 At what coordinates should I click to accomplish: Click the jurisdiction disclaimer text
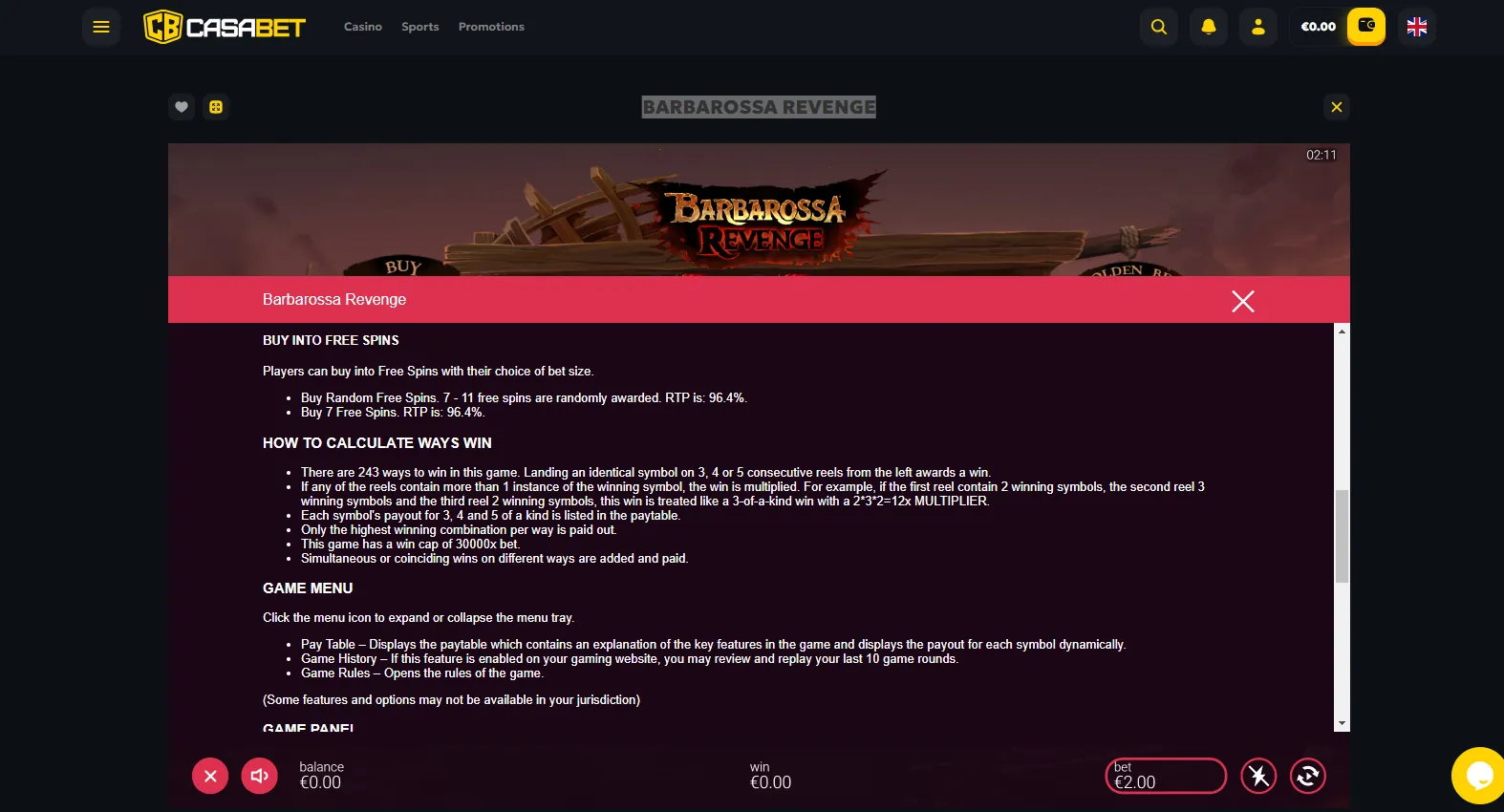click(x=451, y=700)
